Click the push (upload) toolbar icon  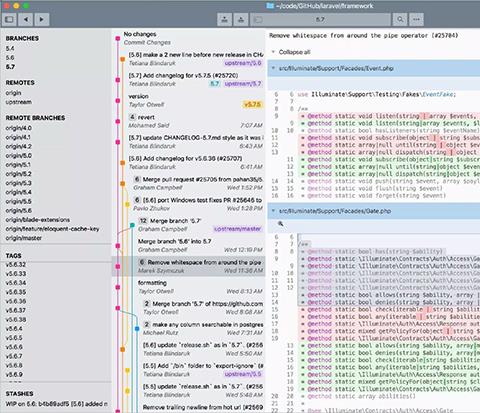[x=241, y=19]
